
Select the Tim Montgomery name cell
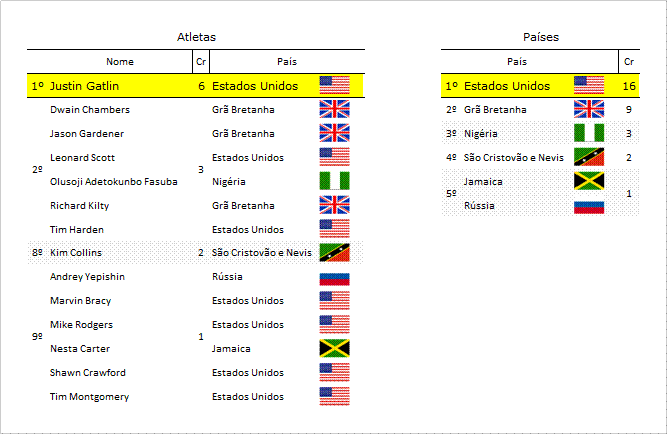[89, 397]
